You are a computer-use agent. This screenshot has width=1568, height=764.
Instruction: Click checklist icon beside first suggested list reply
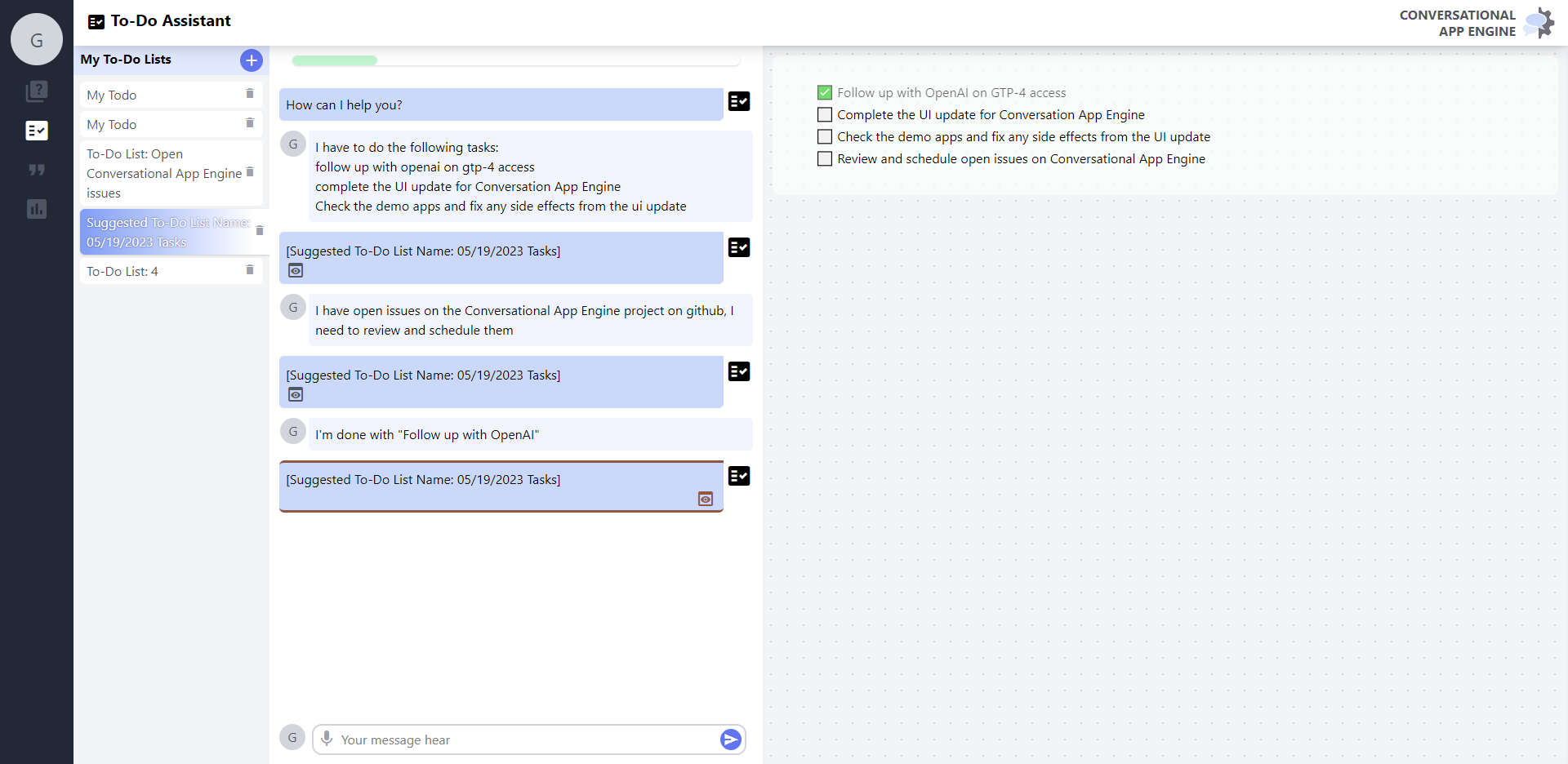[739, 247]
